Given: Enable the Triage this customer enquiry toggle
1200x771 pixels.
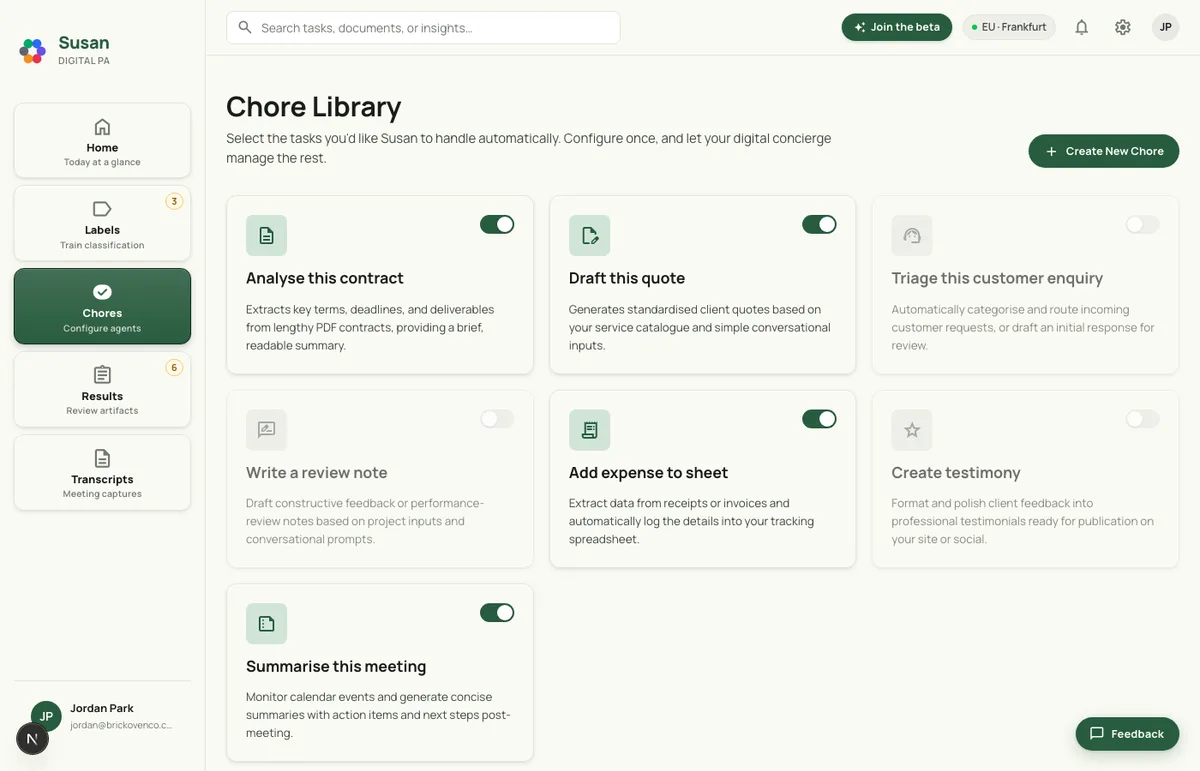Looking at the screenshot, I should (x=1142, y=225).
